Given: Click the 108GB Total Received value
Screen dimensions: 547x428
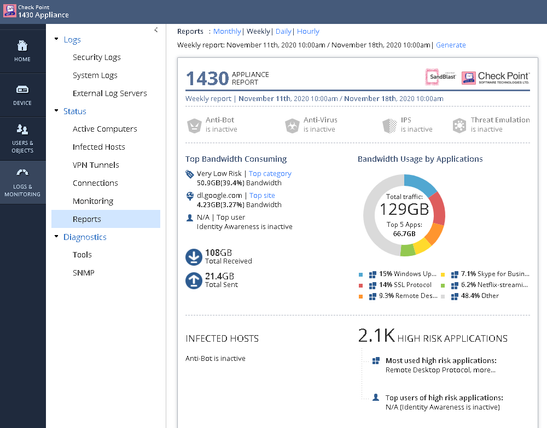Looking at the screenshot, I should pyautogui.click(x=218, y=253).
